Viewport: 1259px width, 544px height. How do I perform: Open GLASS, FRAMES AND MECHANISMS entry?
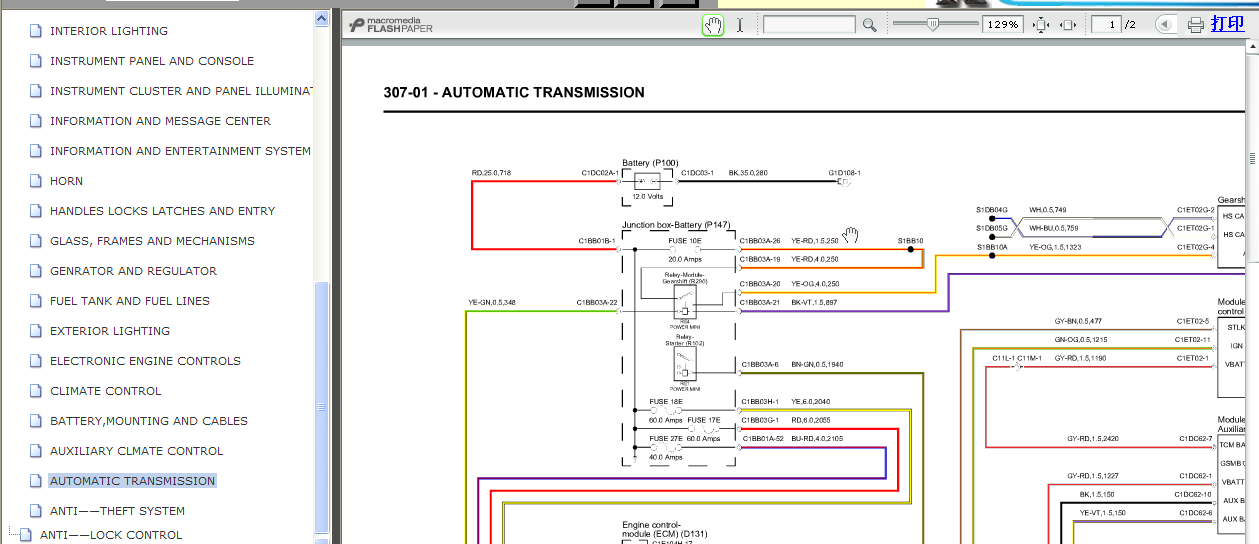coord(152,241)
